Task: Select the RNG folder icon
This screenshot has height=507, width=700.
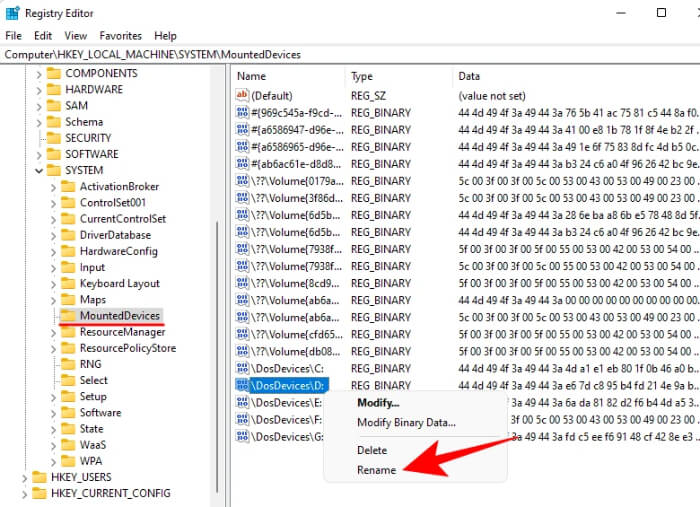Action: pyautogui.click(x=68, y=364)
